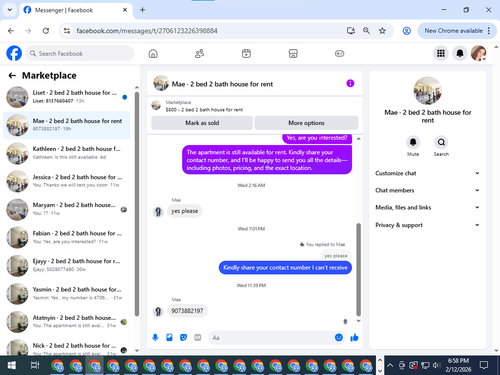Open Atatnyin conversation in list
Viewport: 500px width, 375px height.
[67, 322]
